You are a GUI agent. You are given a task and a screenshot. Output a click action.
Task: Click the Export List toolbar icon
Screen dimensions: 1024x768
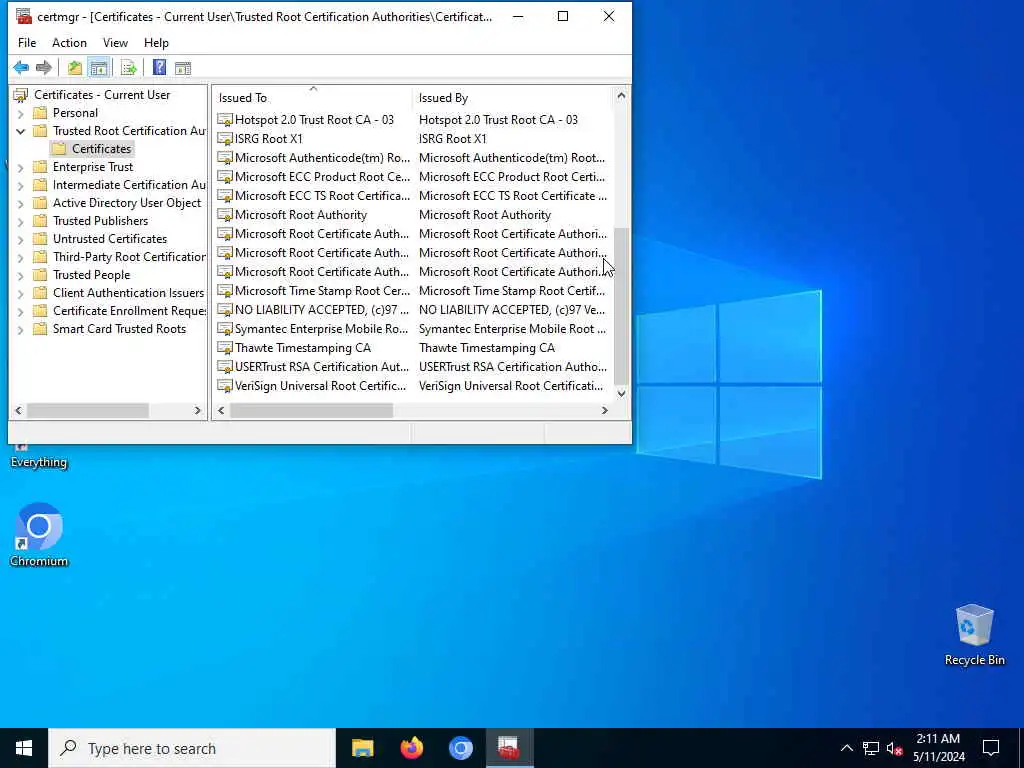[129, 67]
